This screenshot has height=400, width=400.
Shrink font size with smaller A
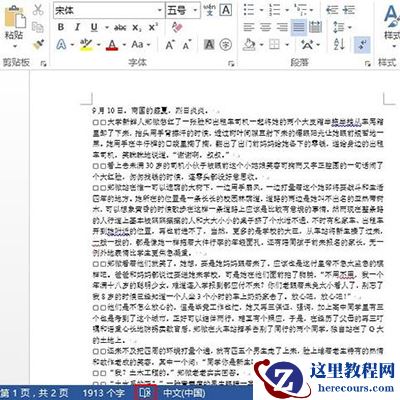point(186,45)
